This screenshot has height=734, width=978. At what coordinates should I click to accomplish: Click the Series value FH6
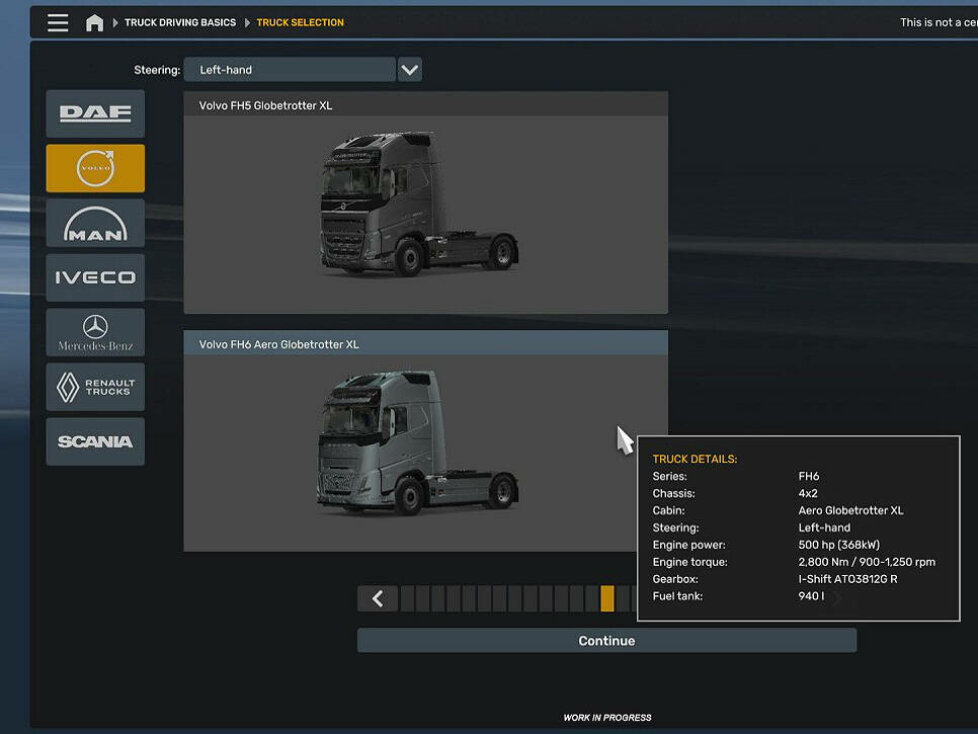(808, 476)
